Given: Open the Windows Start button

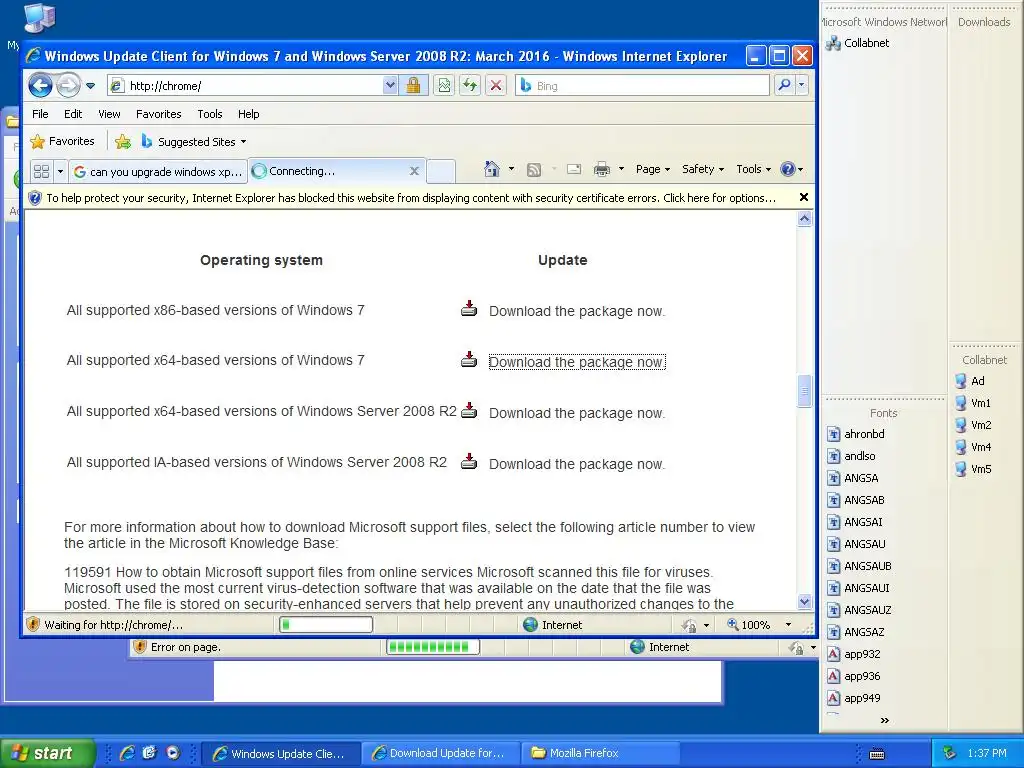Looking at the screenshot, I should pyautogui.click(x=47, y=753).
